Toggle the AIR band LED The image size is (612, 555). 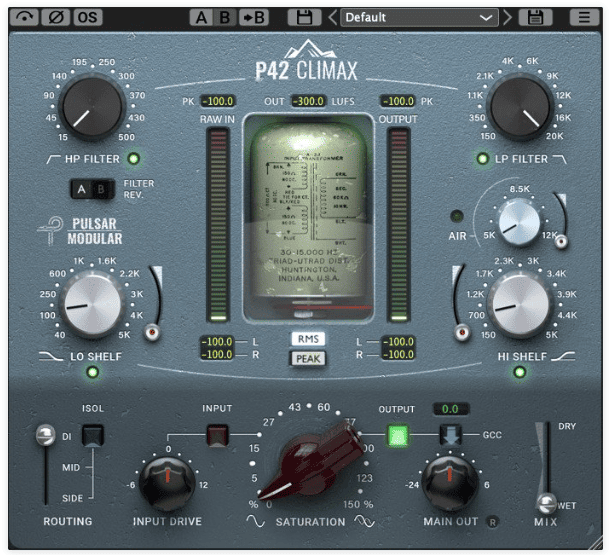click(457, 216)
